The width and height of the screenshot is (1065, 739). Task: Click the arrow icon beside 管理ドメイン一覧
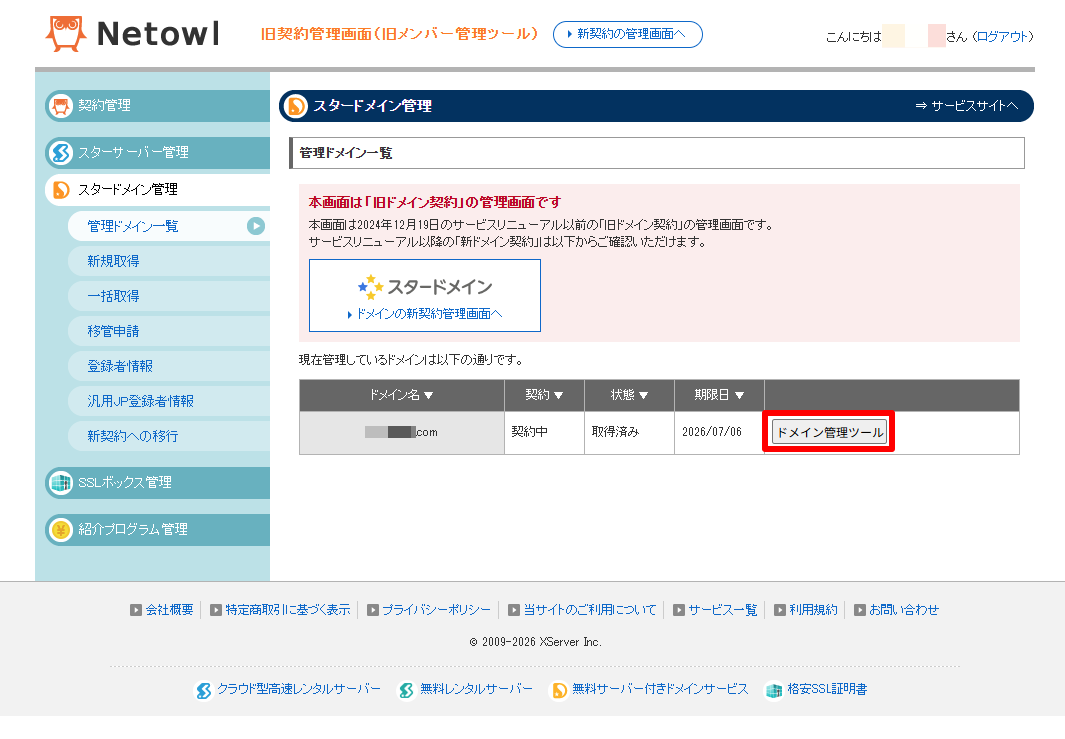256,226
